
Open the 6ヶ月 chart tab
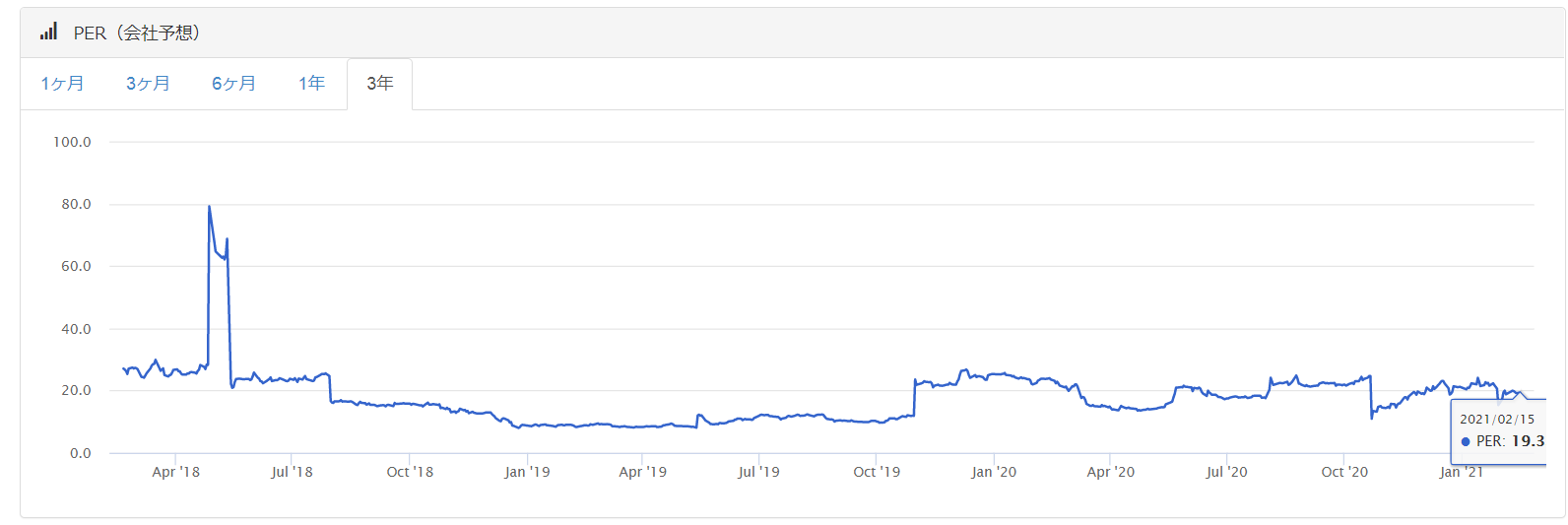(x=233, y=84)
